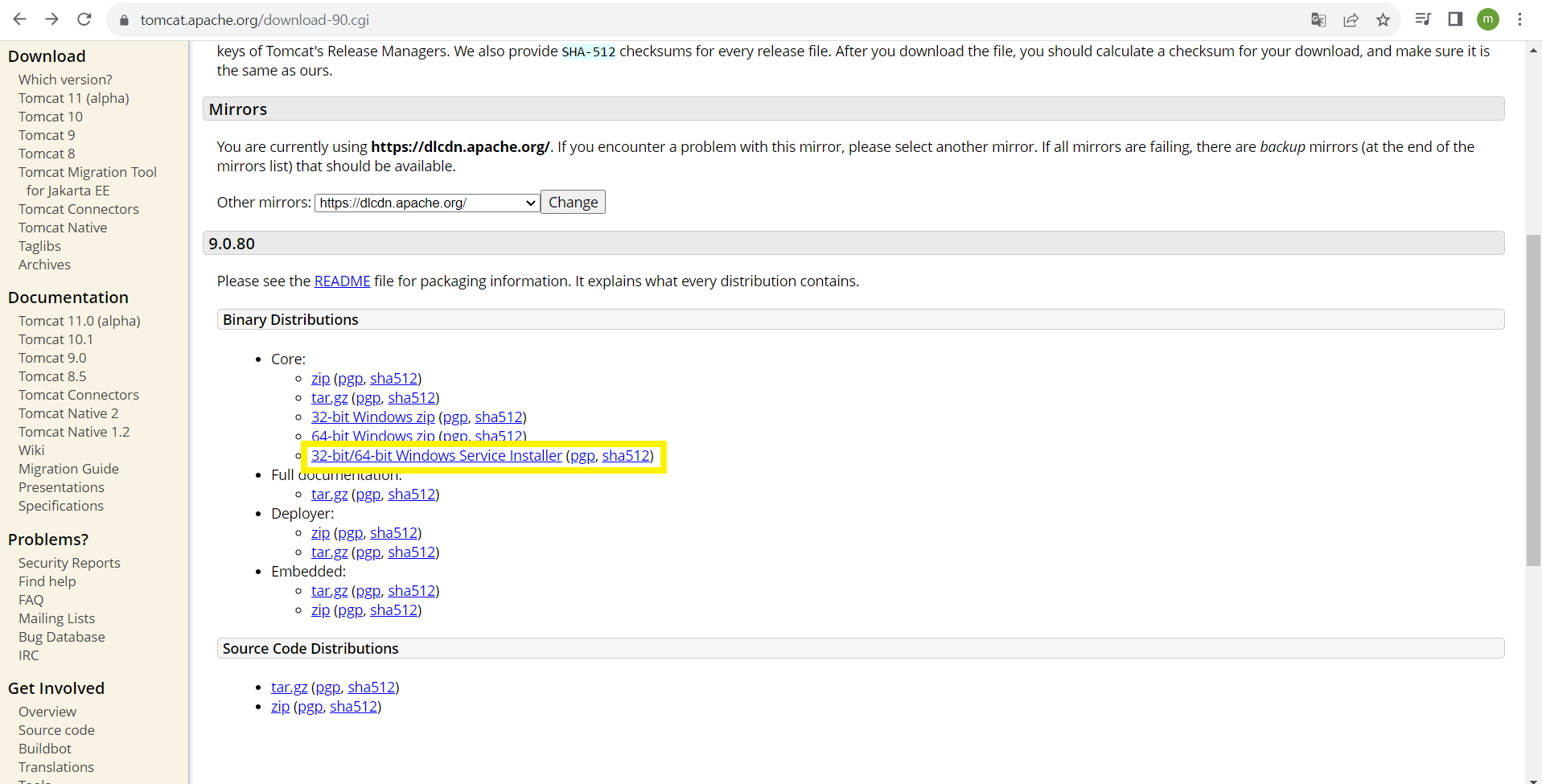Open the translate page icon
This screenshot has width=1542, height=784.
coord(1318,20)
